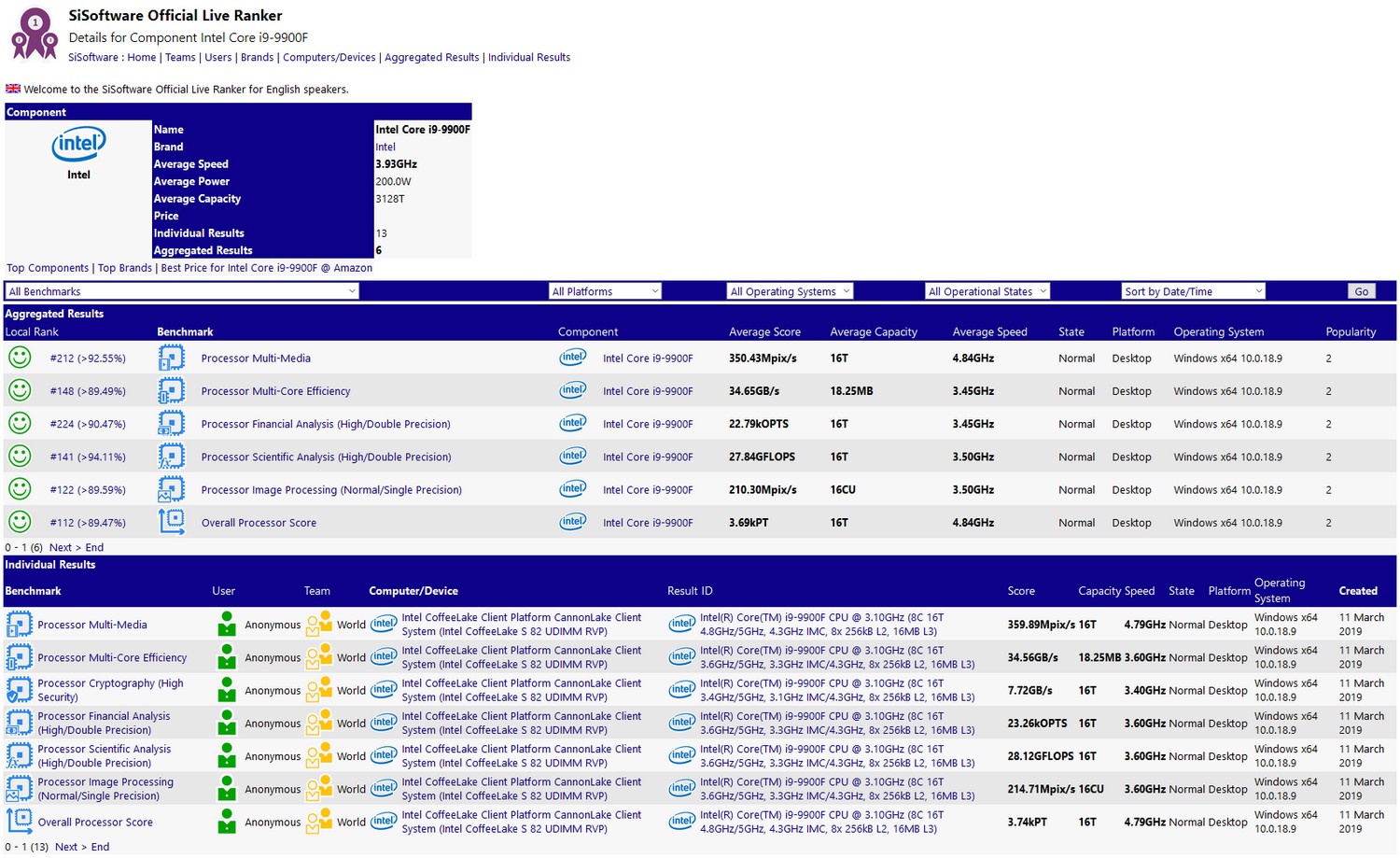Screen dimensions: 1400x858
Task: Open the Brands navigation link
Action: pos(258,57)
